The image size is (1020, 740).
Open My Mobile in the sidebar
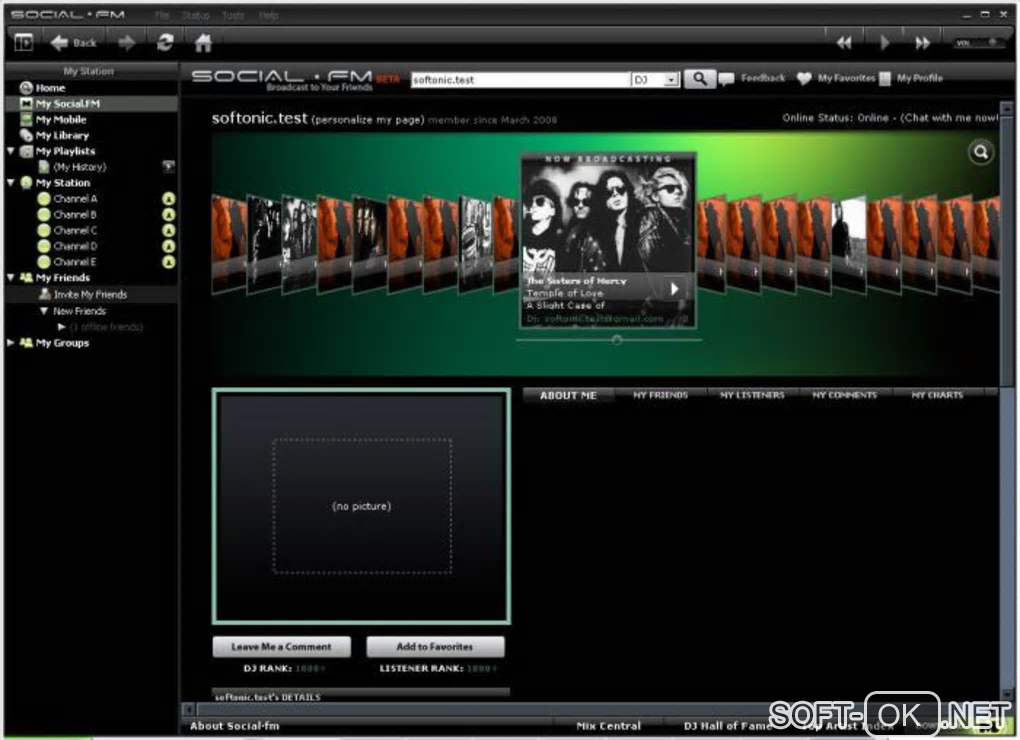[60, 120]
